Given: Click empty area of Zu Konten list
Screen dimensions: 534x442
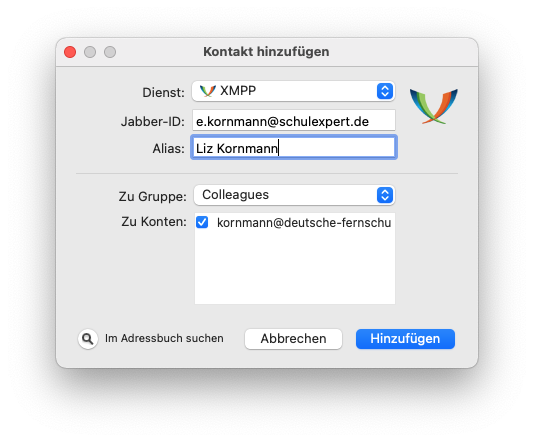Looking at the screenshot, I should pos(295,267).
